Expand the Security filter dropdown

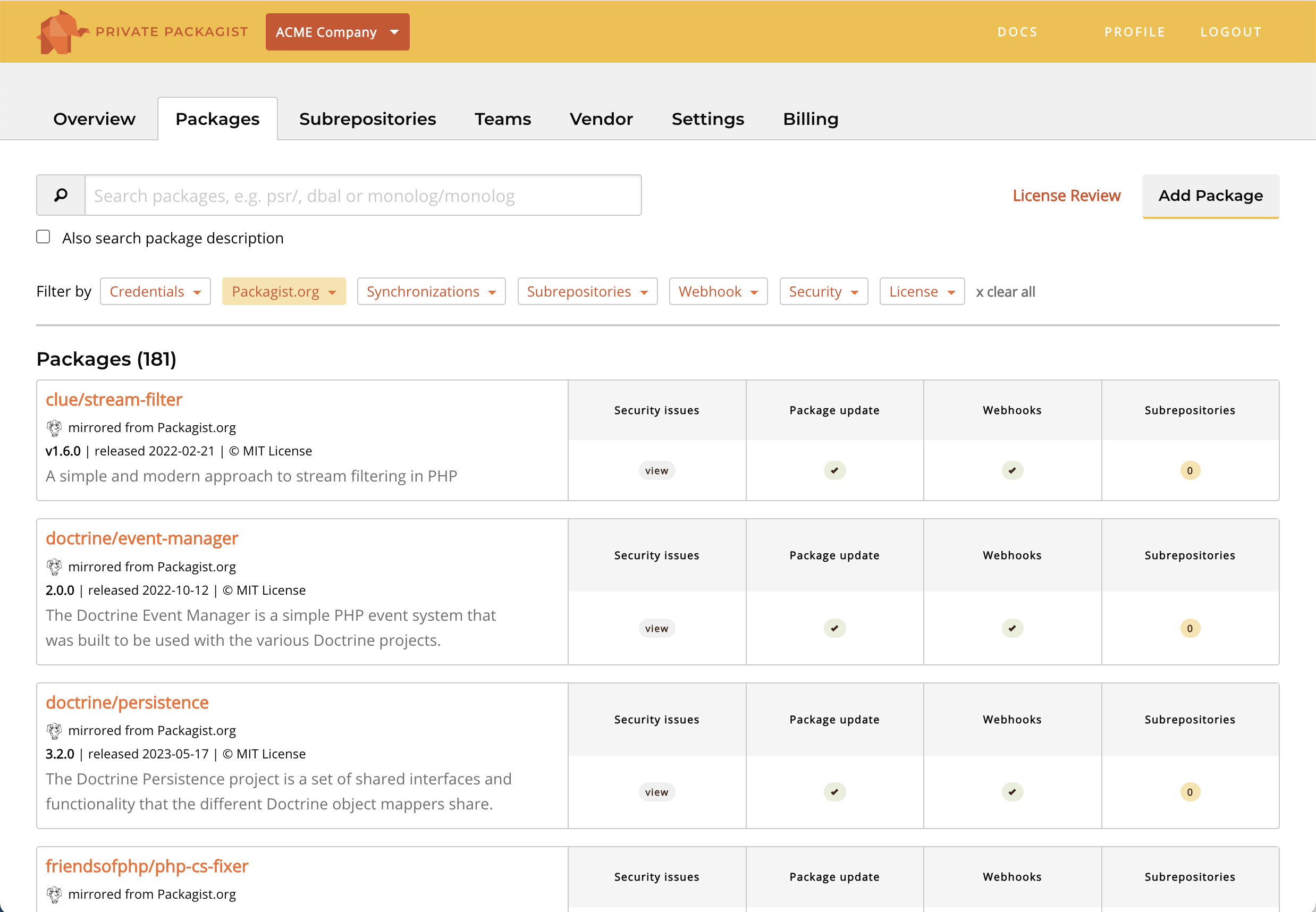pos(824,291)
